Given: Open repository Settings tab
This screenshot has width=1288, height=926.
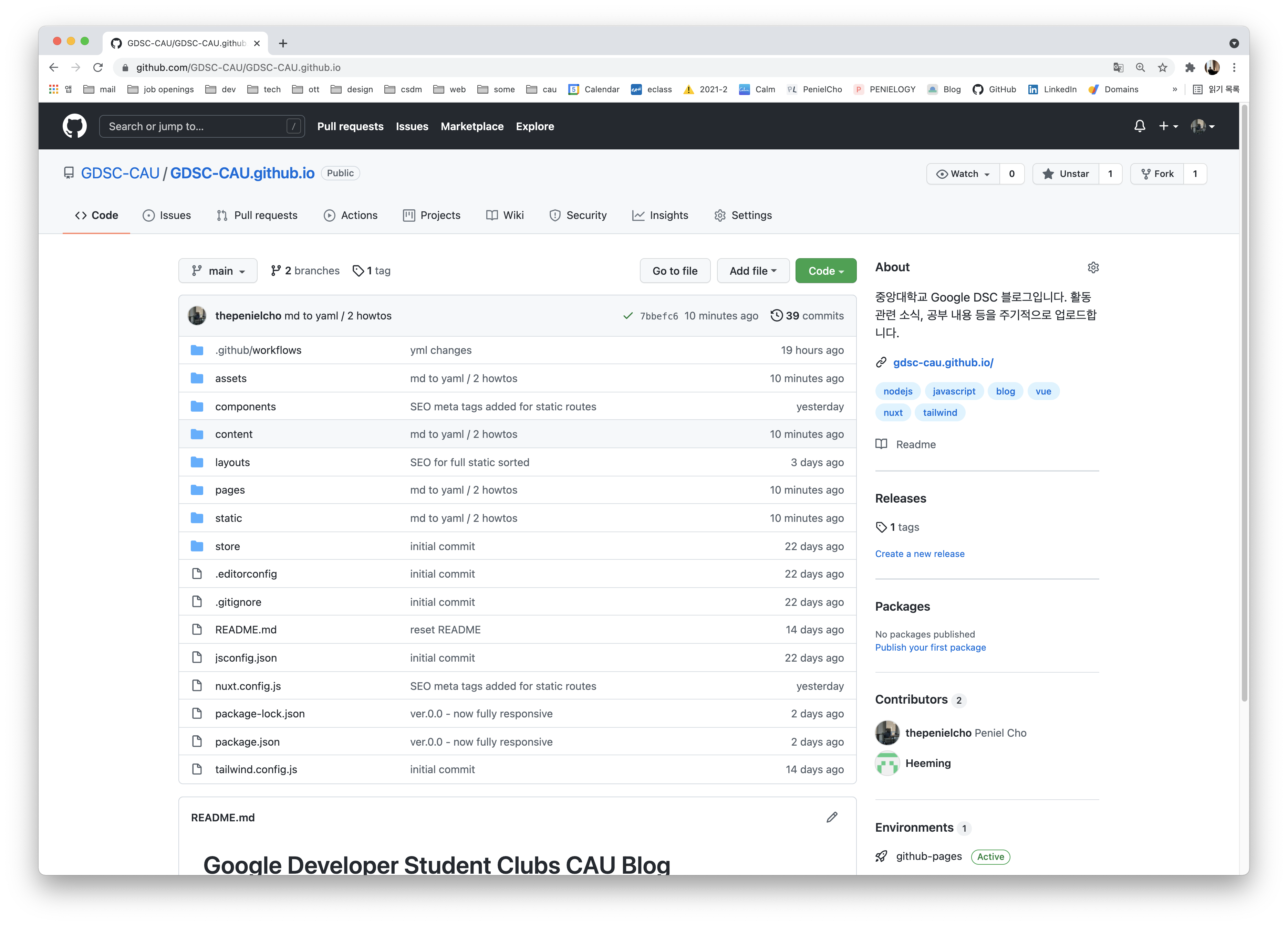Looking at the screenshot, I should pyautogui.click(x=743, y=215).
